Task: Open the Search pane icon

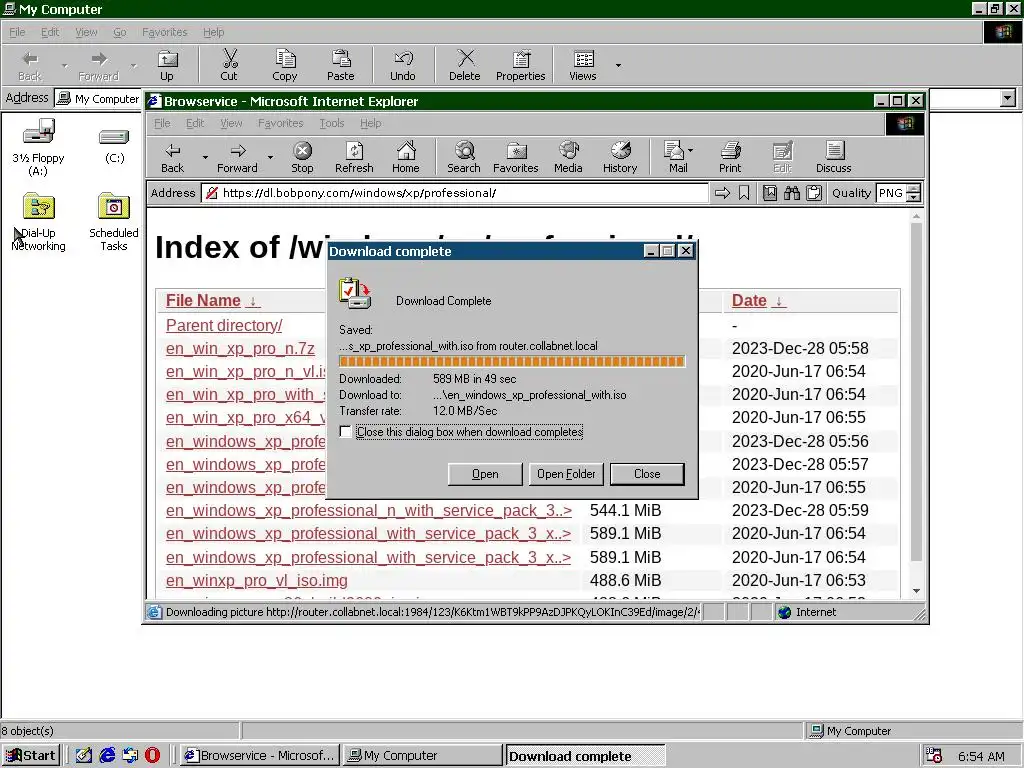Action: click(464, 157)
